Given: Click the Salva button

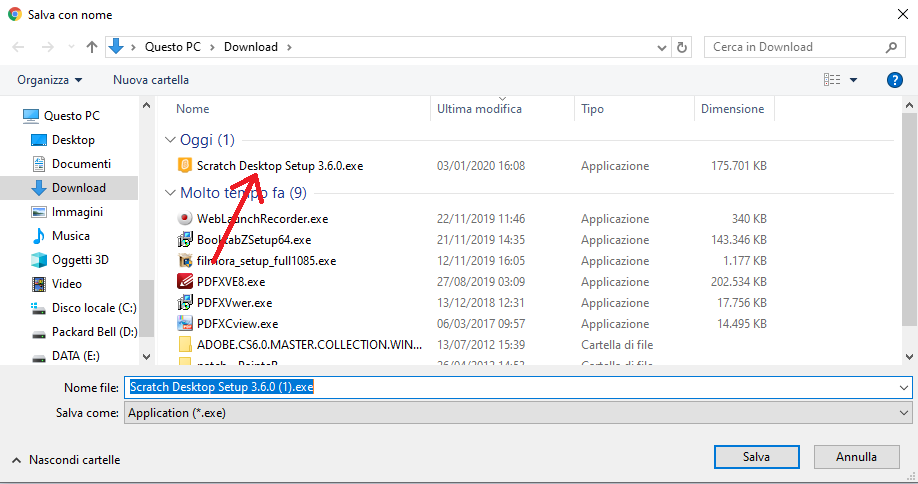Looking at the screenshot, I should (756, 457).
